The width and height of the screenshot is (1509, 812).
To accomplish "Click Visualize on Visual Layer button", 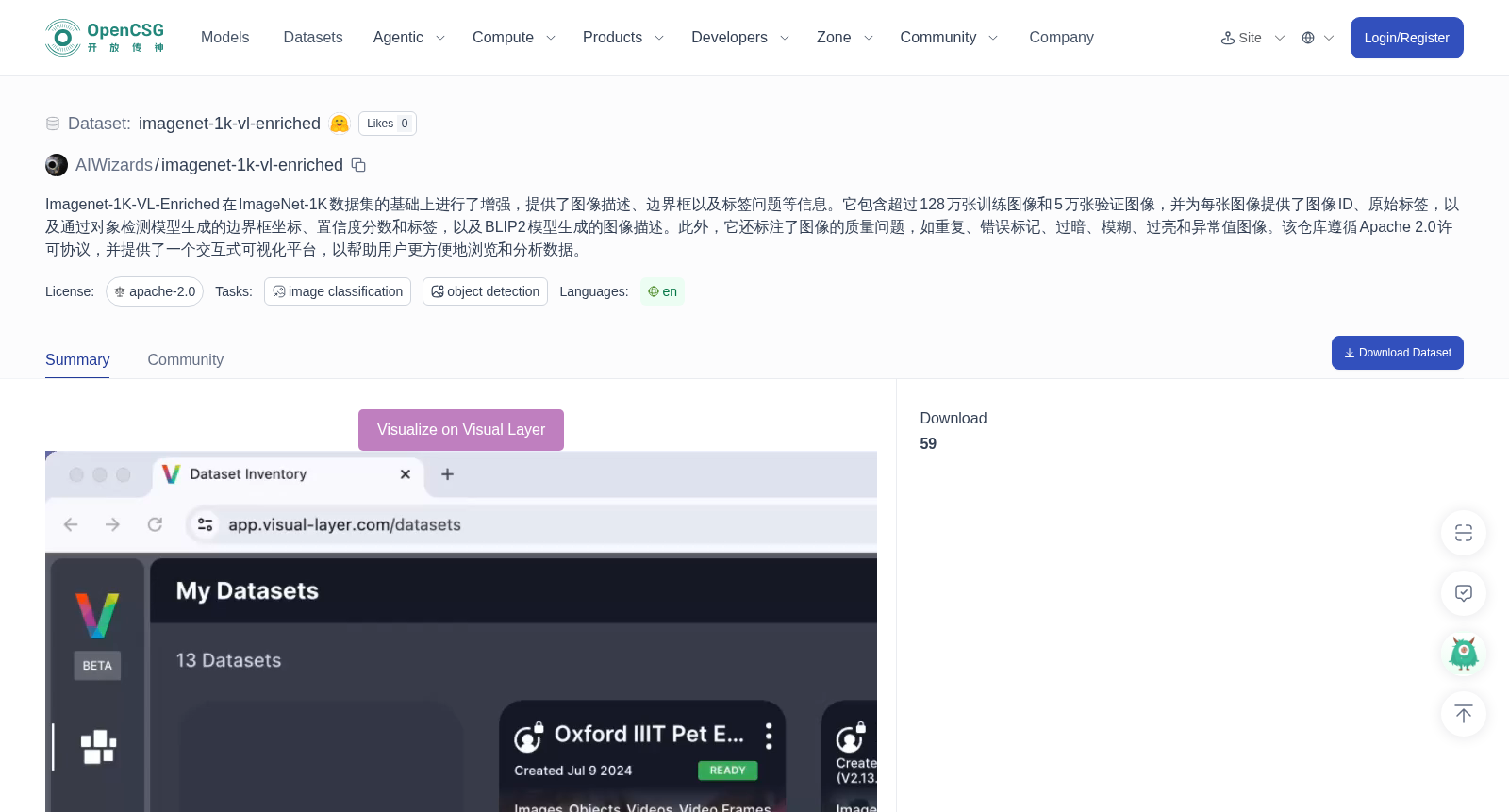I will click(461, 430).
